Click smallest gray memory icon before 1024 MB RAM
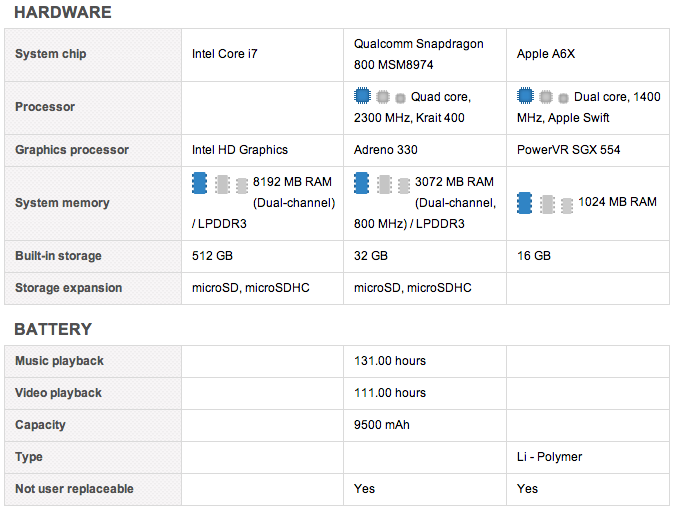Screen dimensions: 674x509 coord(568,204)
